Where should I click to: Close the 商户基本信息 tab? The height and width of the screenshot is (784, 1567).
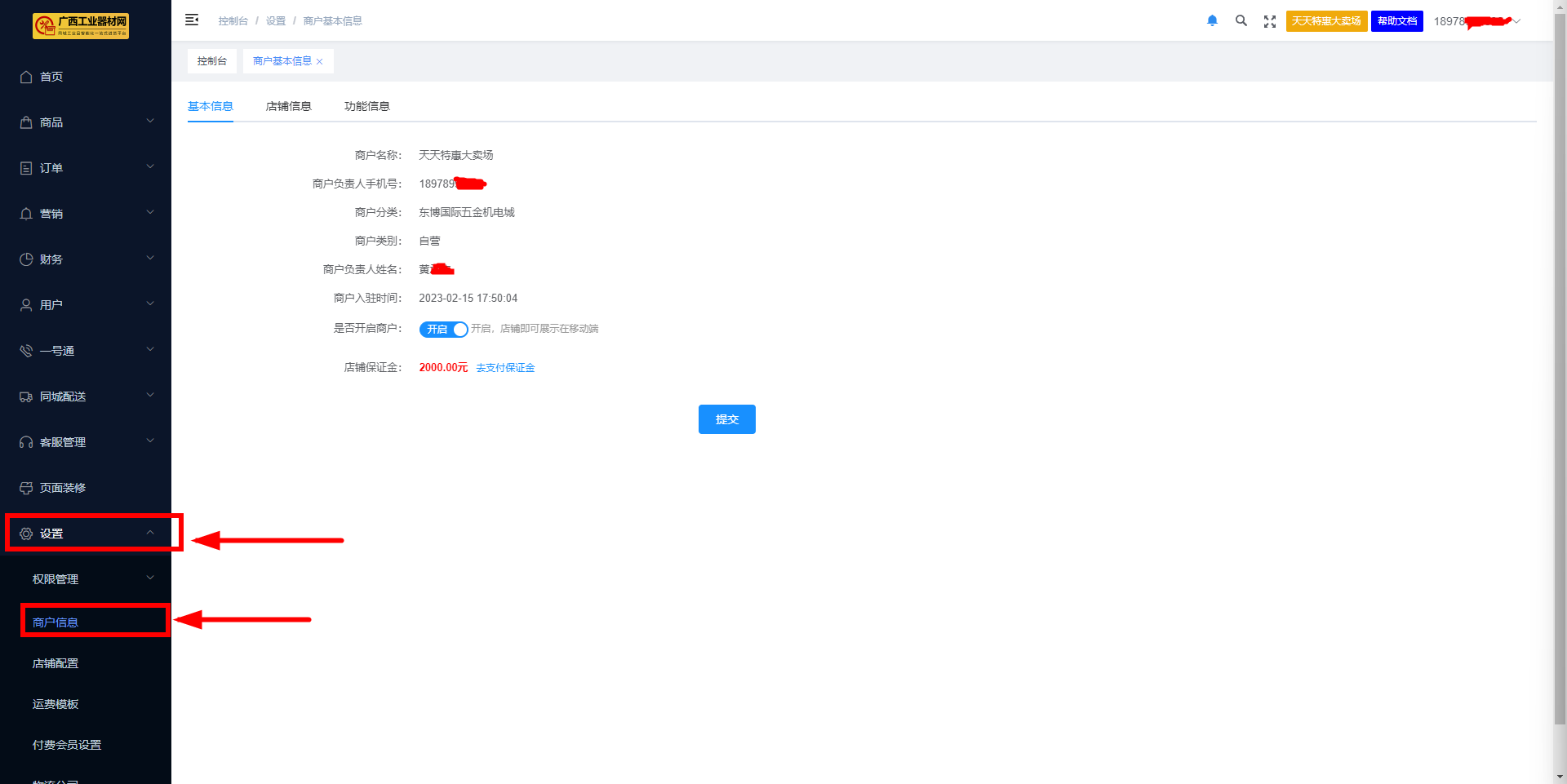(320, 62)
